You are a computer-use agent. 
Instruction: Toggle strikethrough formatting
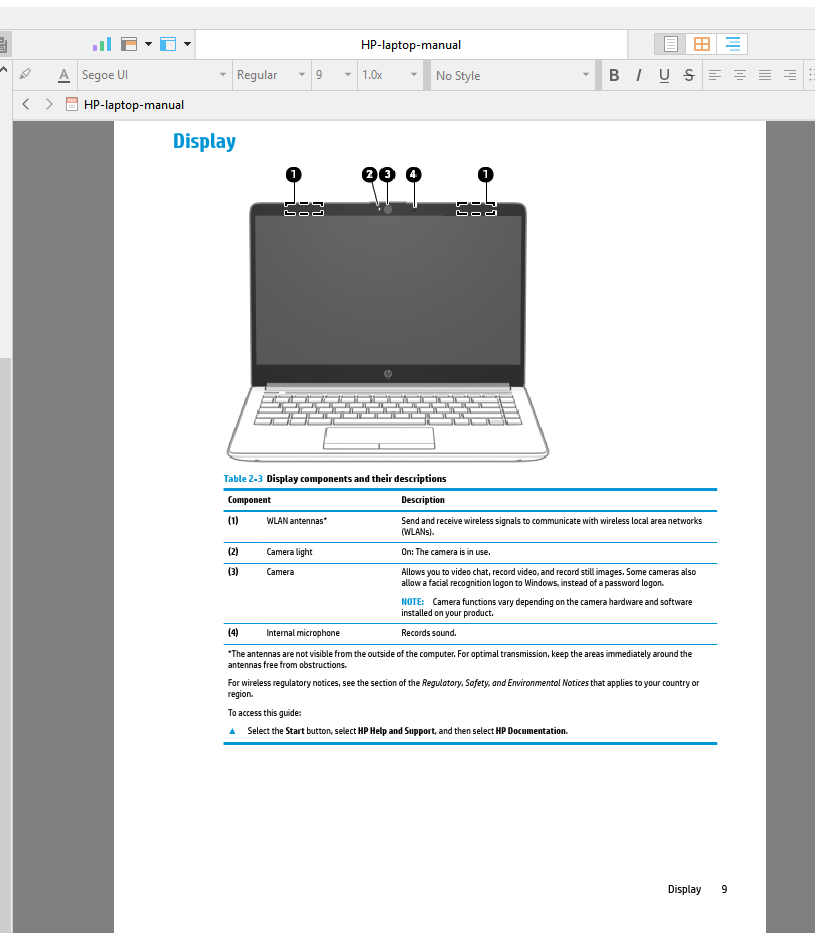(x=689, y=75)
